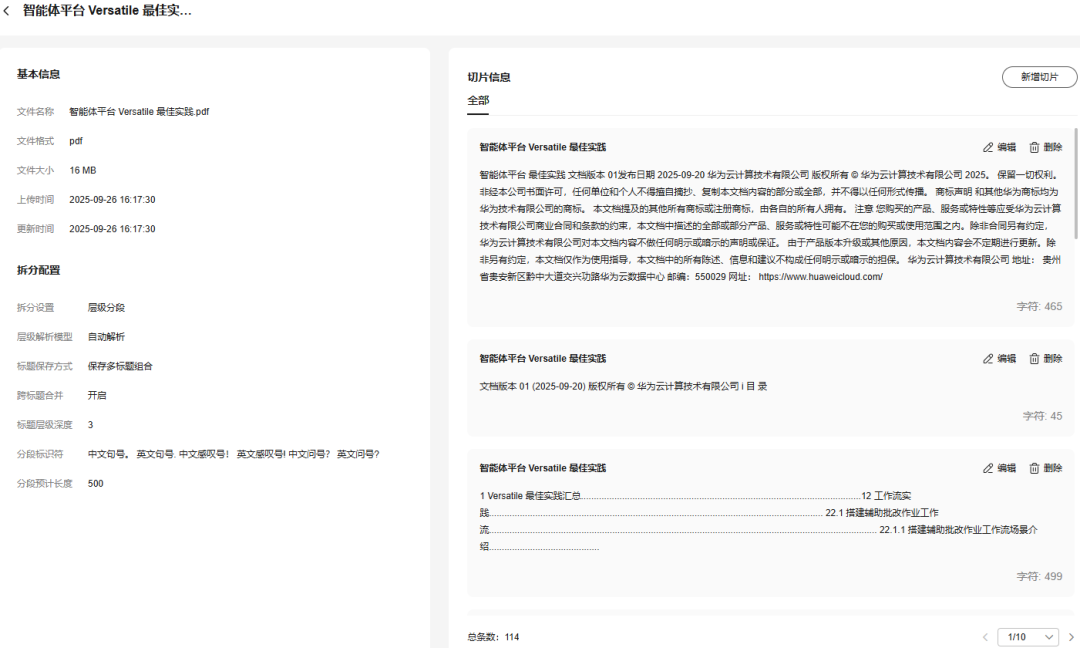Click the page title 智能体平台 Versatile 最佳实… in header

tap(107, 11)
